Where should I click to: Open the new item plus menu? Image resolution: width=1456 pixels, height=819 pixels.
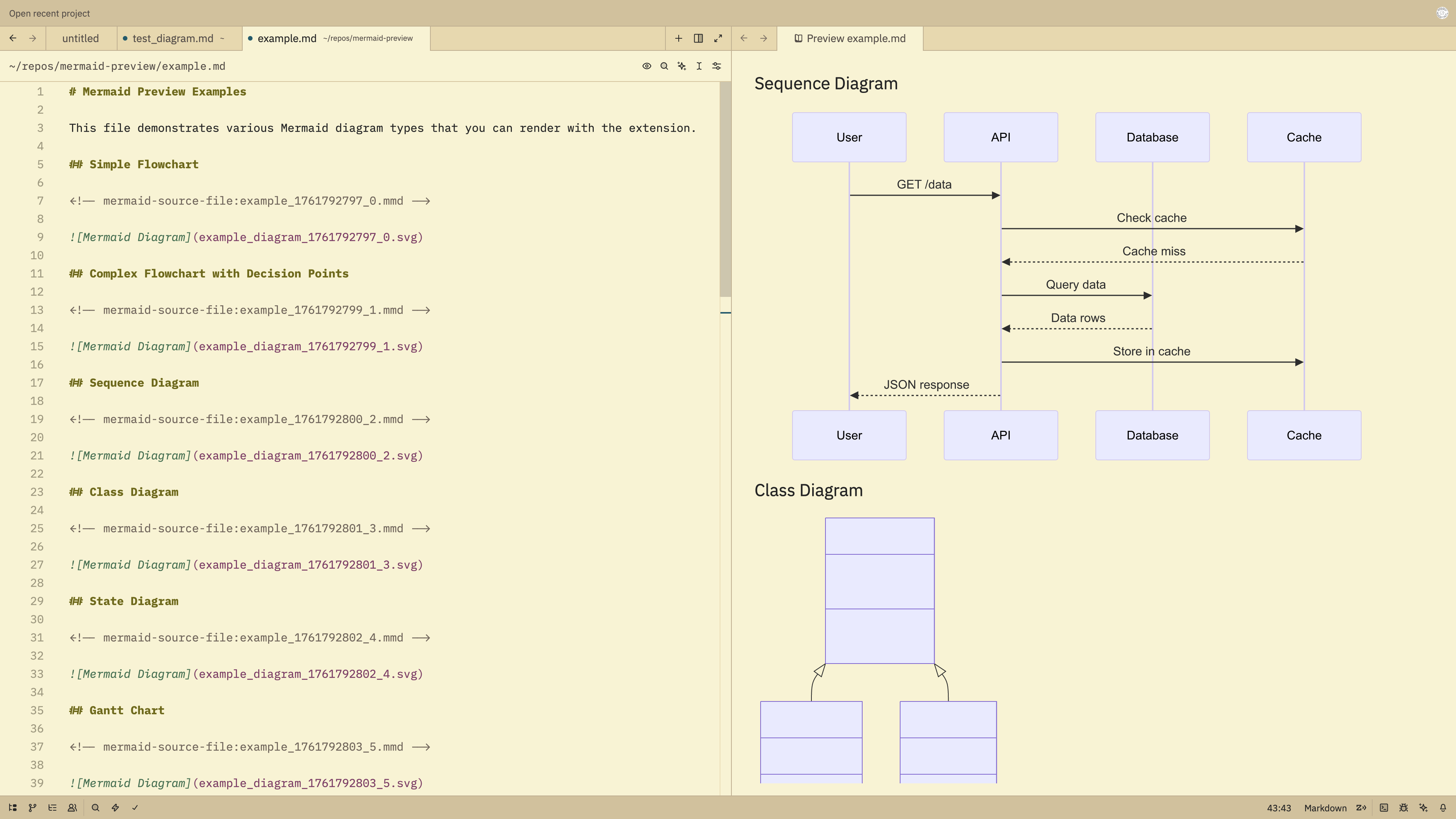pos(678,38)
